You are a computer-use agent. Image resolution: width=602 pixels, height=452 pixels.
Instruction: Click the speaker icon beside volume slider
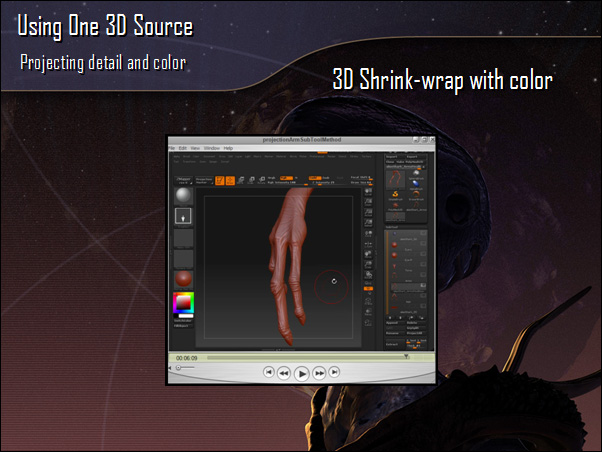pyautogui.click(x=170, y=368)
